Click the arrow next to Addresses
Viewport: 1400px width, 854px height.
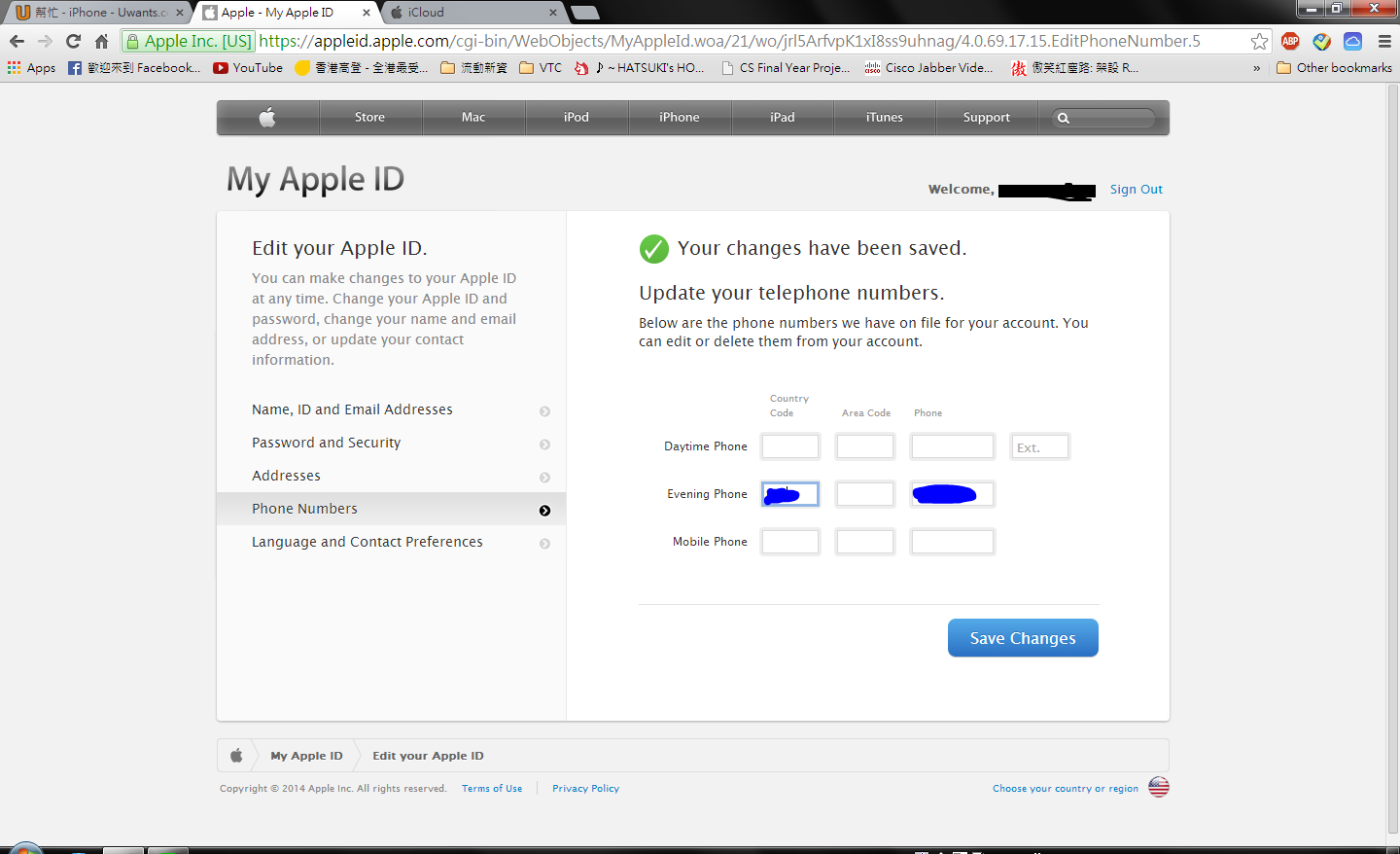click(544, 478)
